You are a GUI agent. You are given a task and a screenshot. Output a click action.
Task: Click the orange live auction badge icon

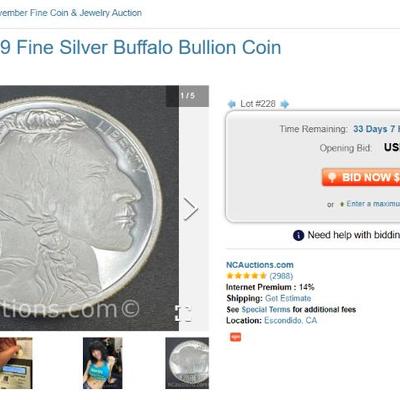click(235, 337)
